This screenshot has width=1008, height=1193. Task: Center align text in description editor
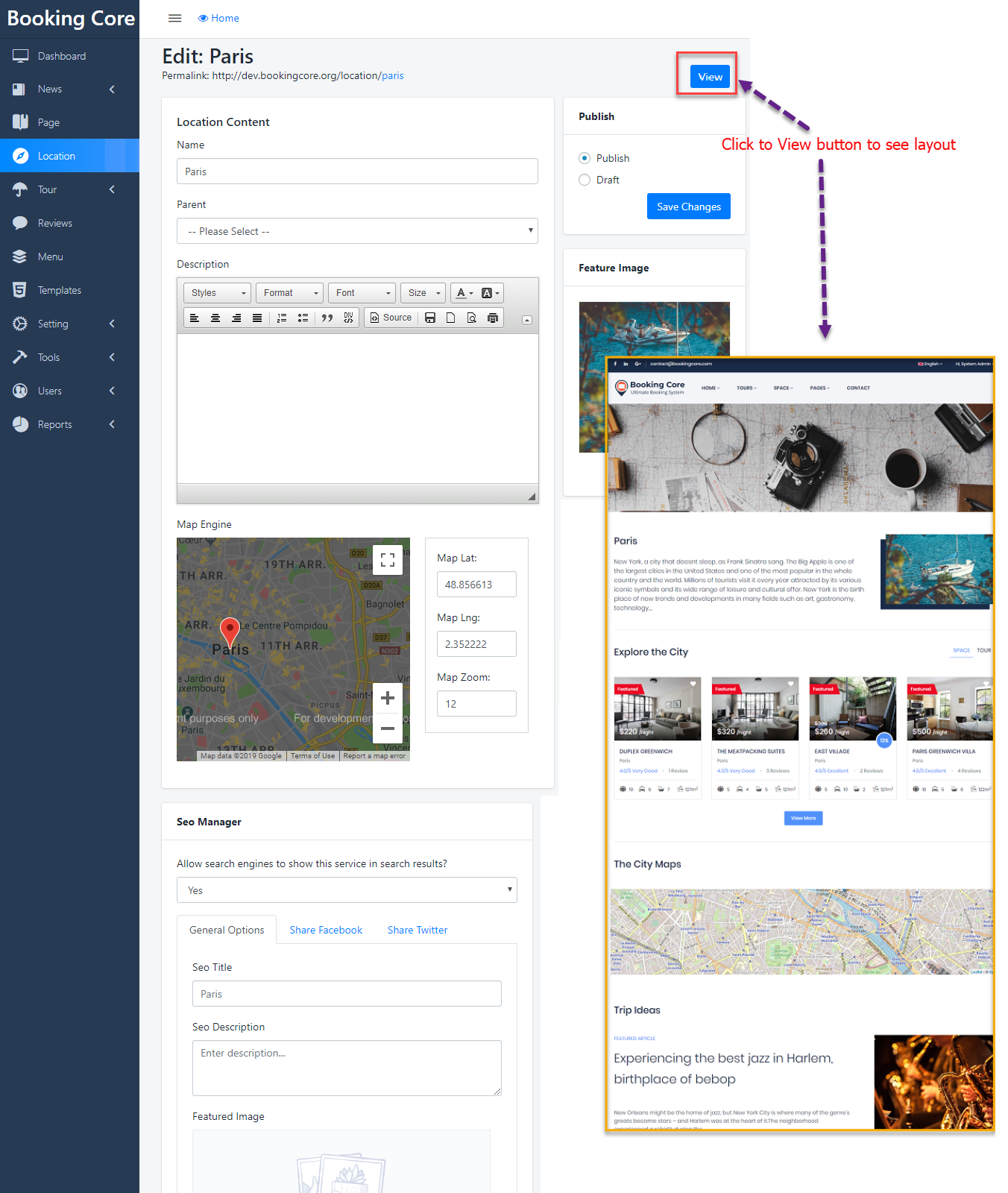point(215,318)
